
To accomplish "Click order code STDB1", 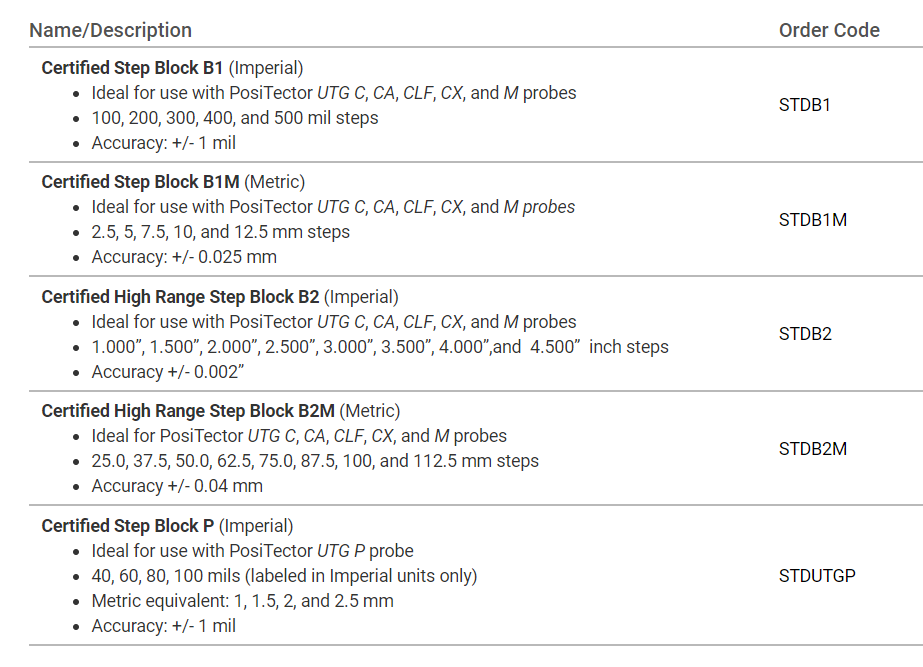I will click(805, 105).
